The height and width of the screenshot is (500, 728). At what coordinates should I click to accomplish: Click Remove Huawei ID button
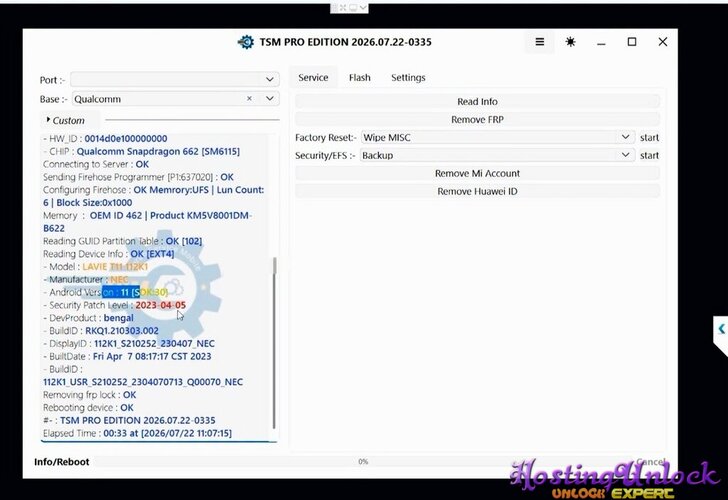click(477, 191)
